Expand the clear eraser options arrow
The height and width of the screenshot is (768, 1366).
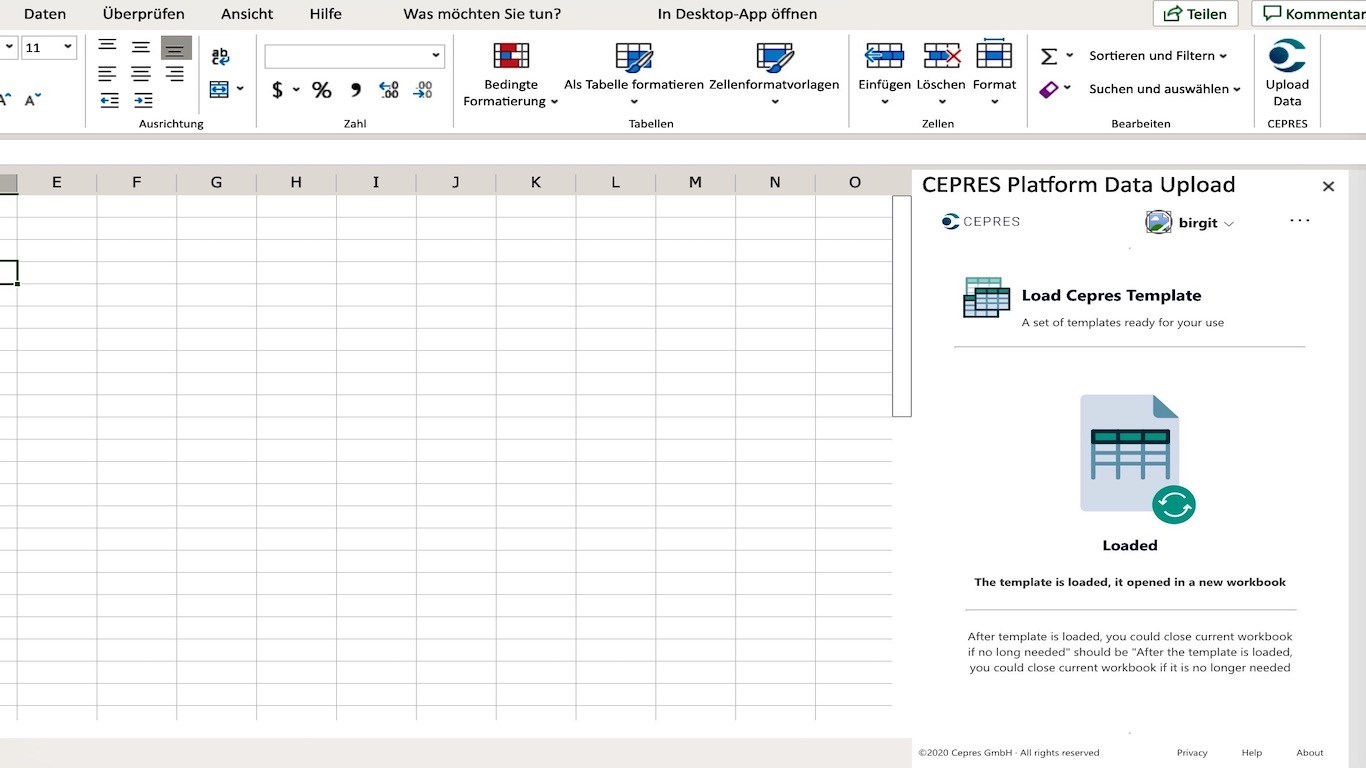(x=1067, y=89)
